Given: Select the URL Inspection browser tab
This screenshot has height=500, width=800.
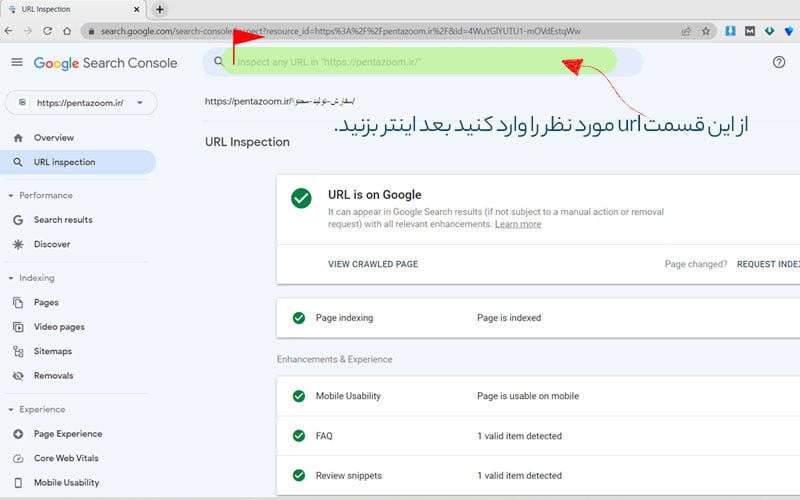Looking at the screenshot, I should (x=73, y=9).
